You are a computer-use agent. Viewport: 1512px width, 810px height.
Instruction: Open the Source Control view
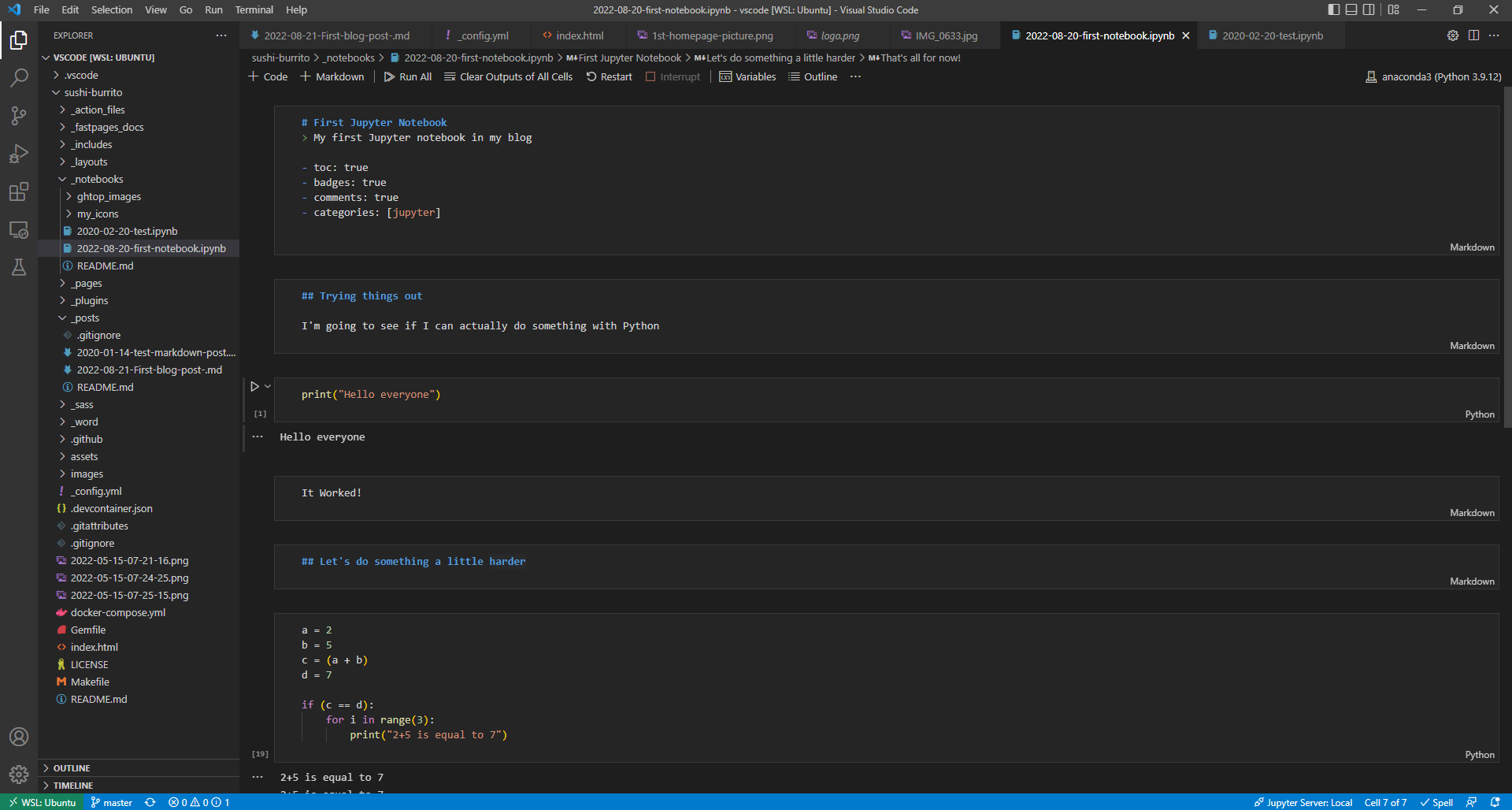coord(19,116)
